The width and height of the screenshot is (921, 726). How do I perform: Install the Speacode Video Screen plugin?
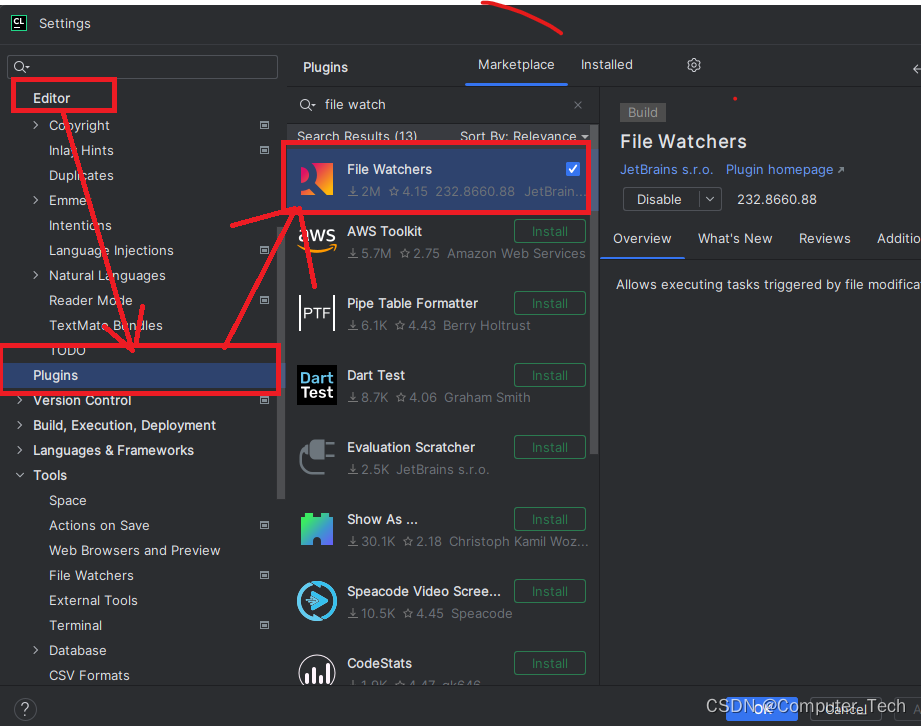click(x=550, y=591)
